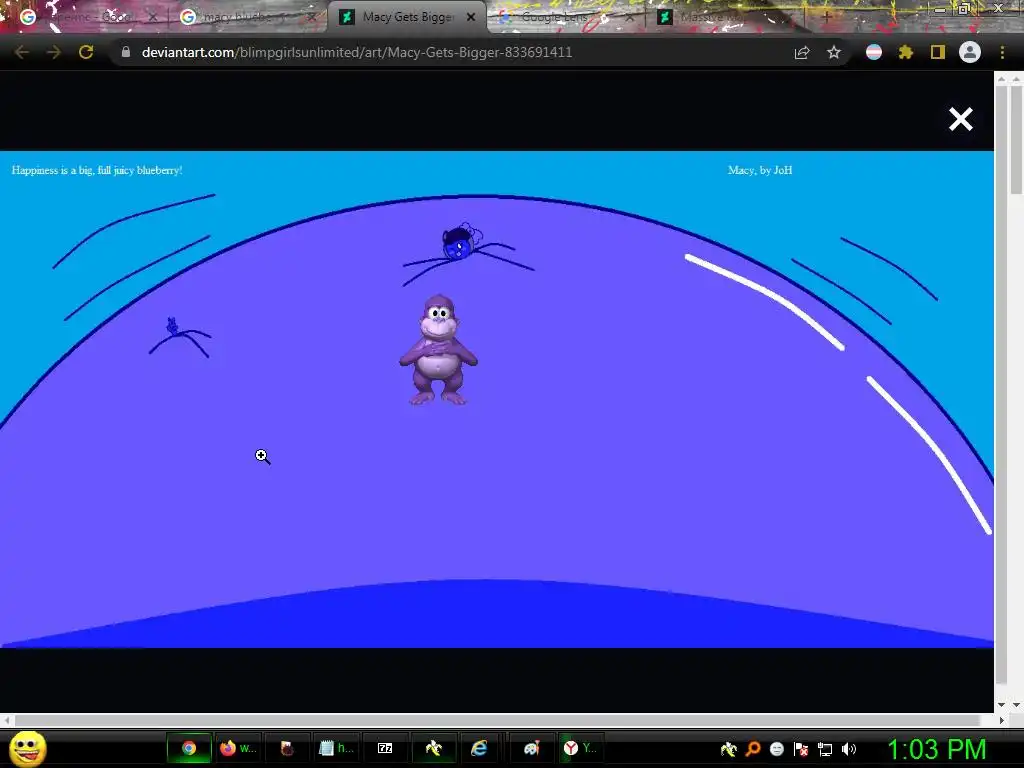This screenshot has width=1024, height=768.
Task: Bookmark this page with the star icon
Action: click(833, 52)
